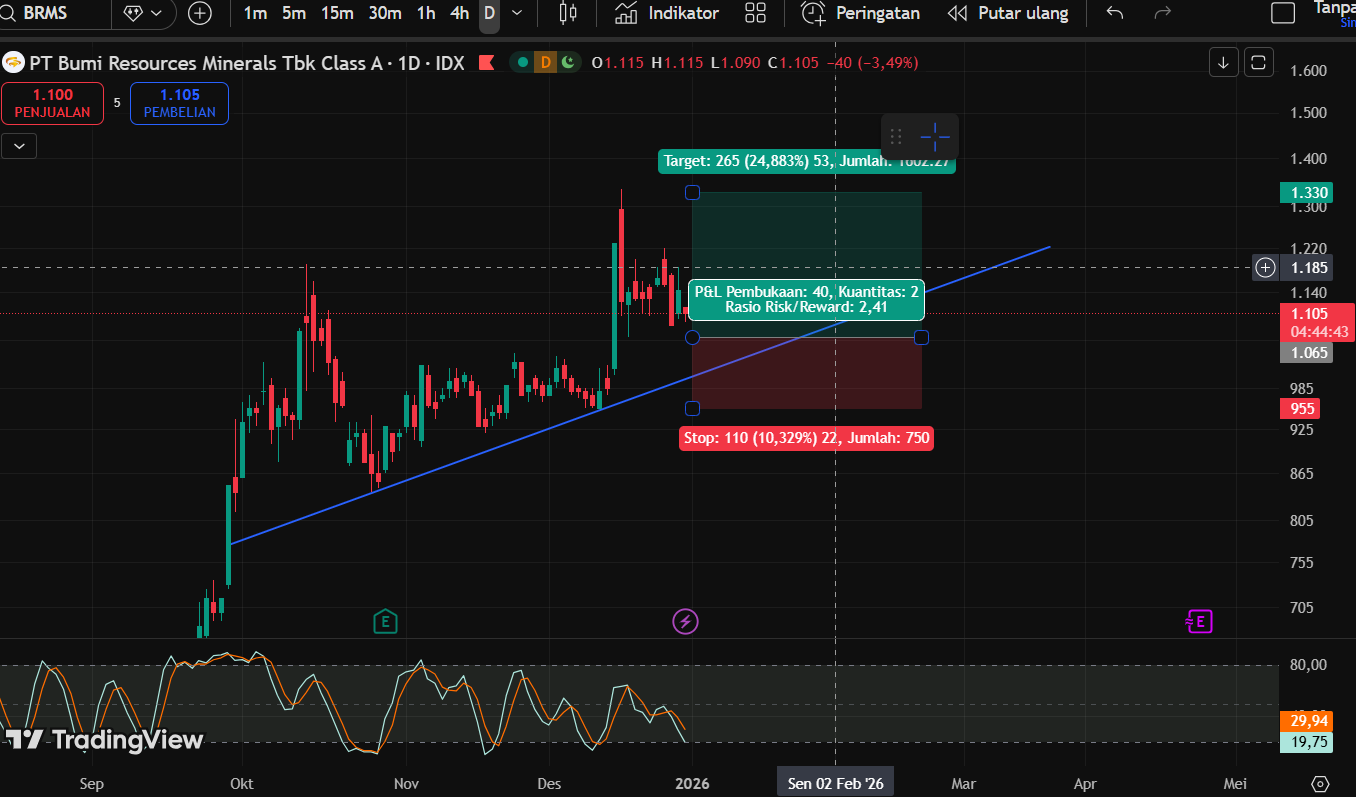
Task: Open the Indikator menu
Action: [x=667, y=13]
